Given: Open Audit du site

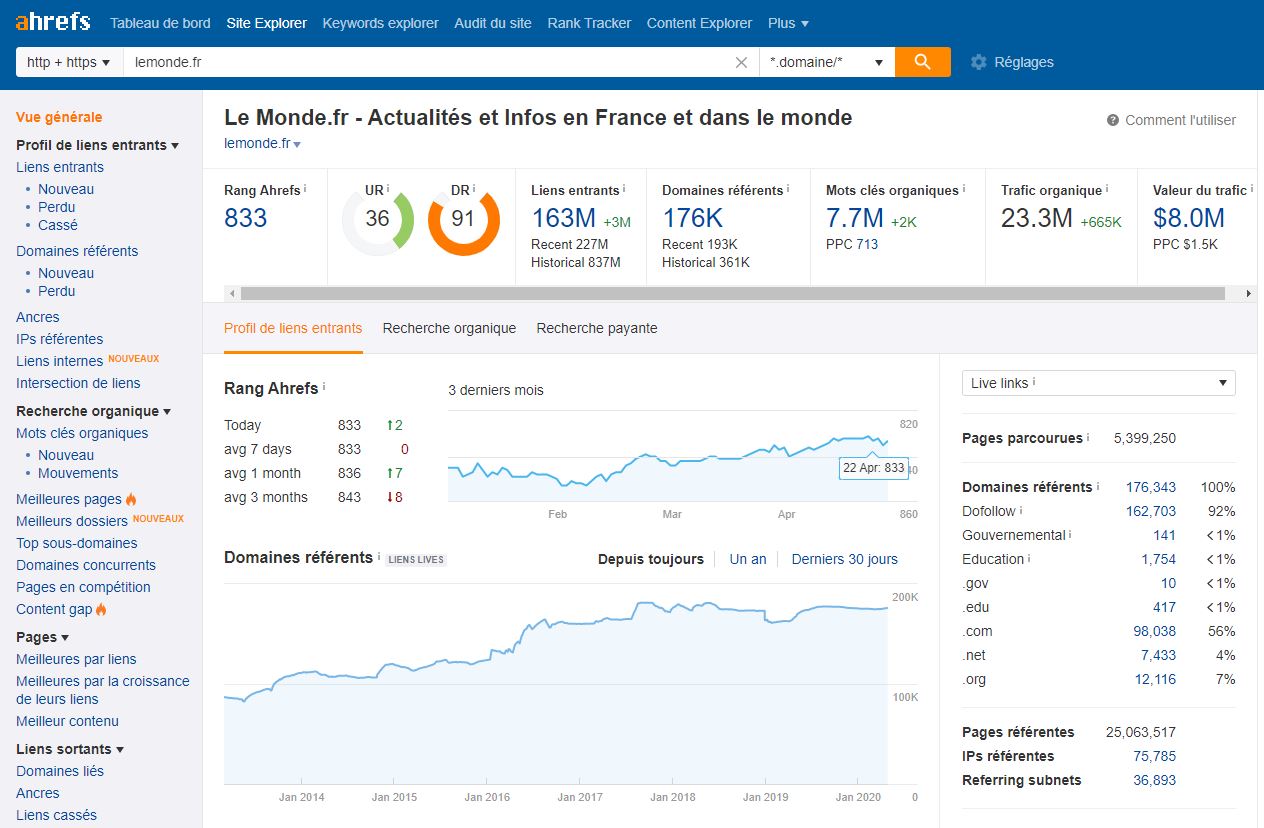Looking at the screenshot, I should (x=493, y=23).
